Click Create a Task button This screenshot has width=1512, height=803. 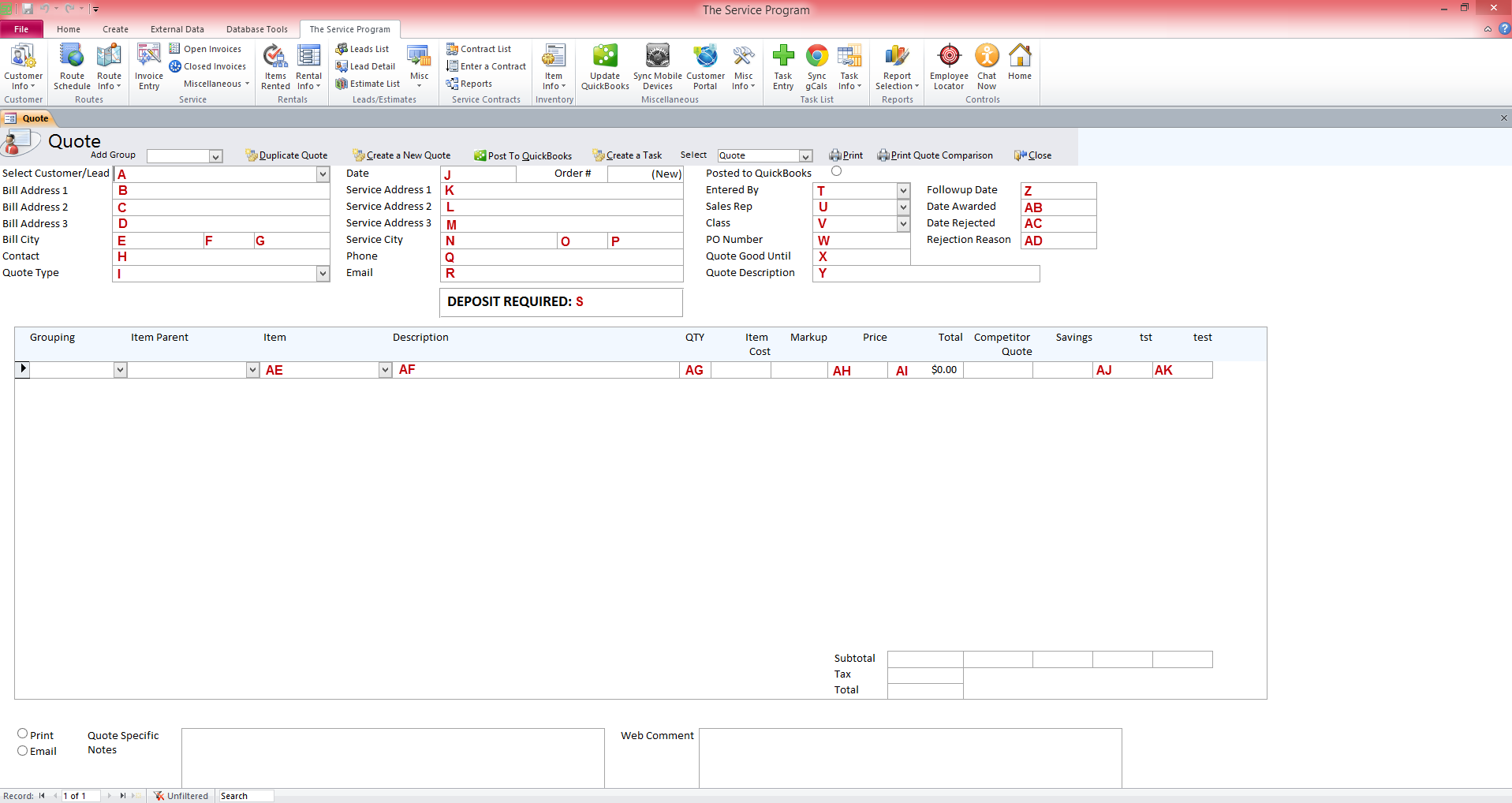click(628, 155)
